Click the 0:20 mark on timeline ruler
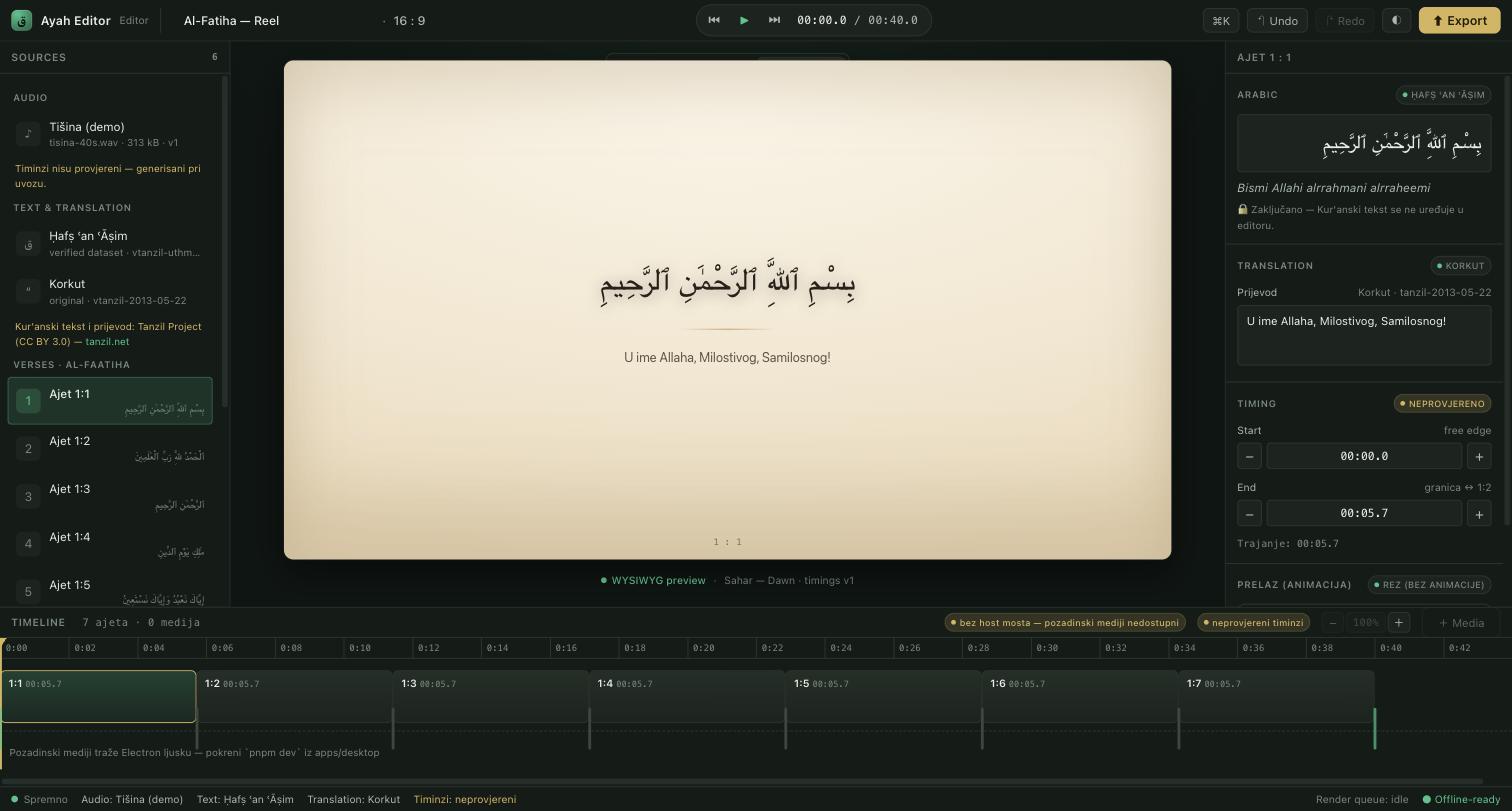The height and width of the screenshot is (811, 1512). click(703, 648)
